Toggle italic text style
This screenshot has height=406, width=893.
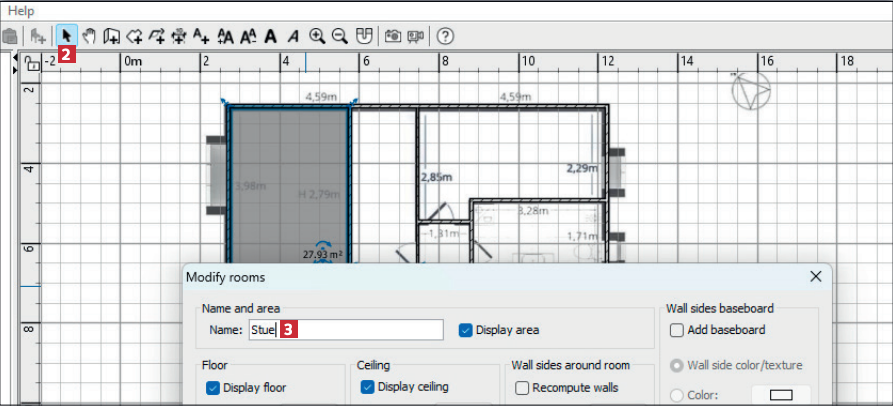point(293,36)
